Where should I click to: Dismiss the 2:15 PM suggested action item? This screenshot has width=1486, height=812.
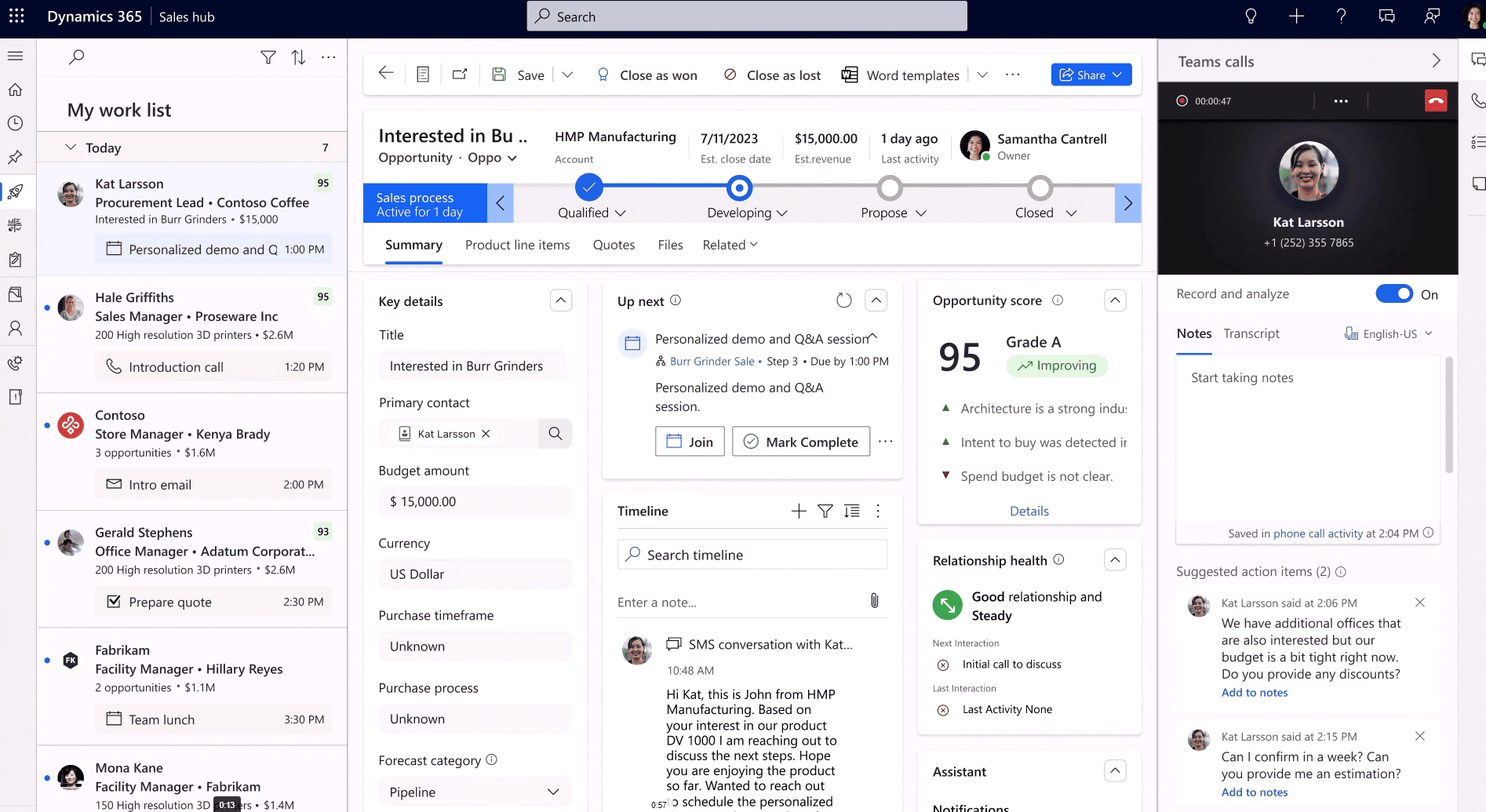tap(1420, 736)
